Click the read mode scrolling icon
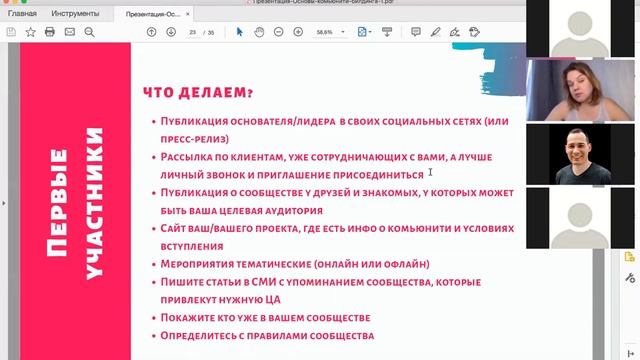 (x=387, y=32)
